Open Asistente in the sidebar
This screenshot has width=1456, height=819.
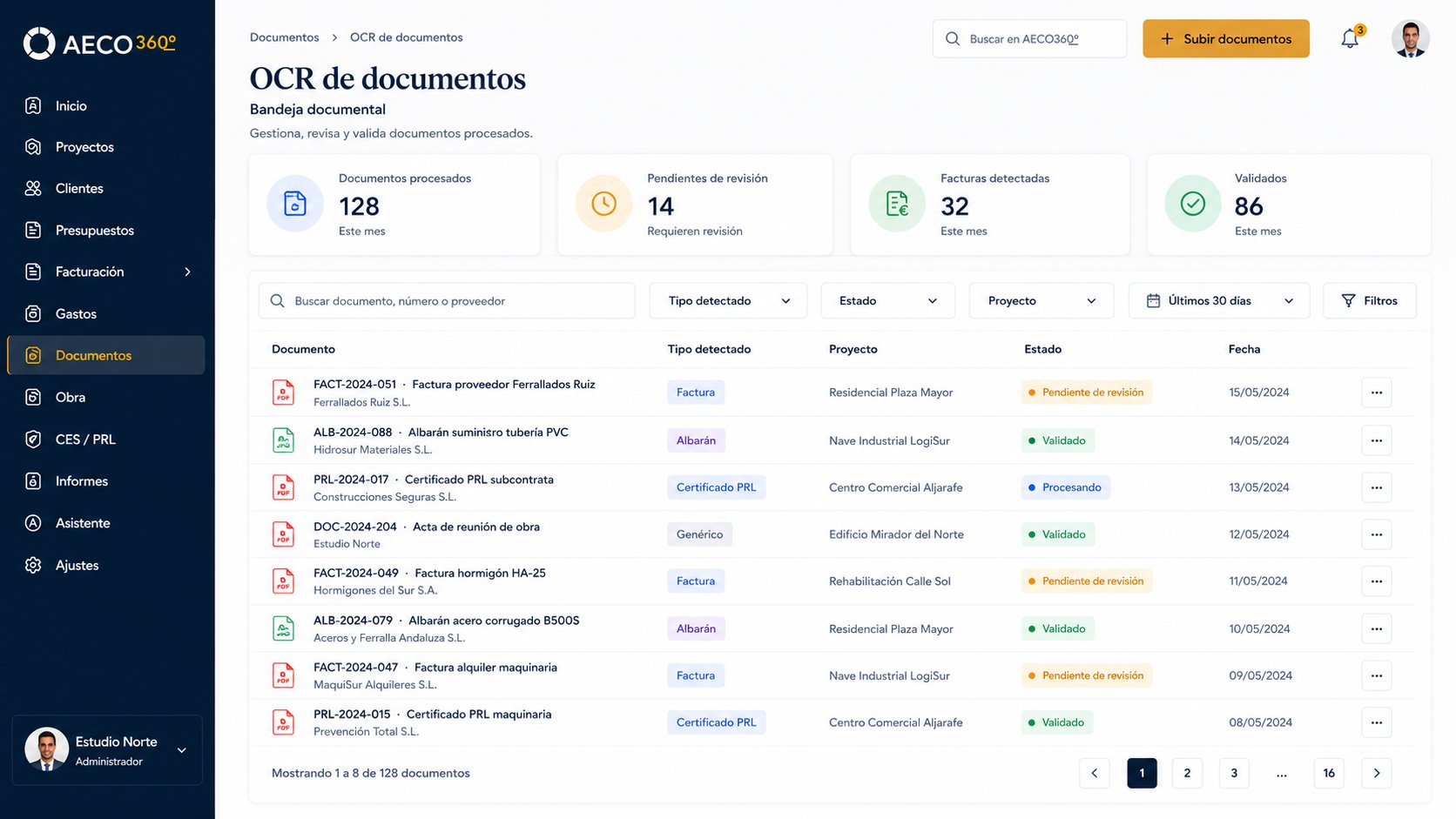106,523
